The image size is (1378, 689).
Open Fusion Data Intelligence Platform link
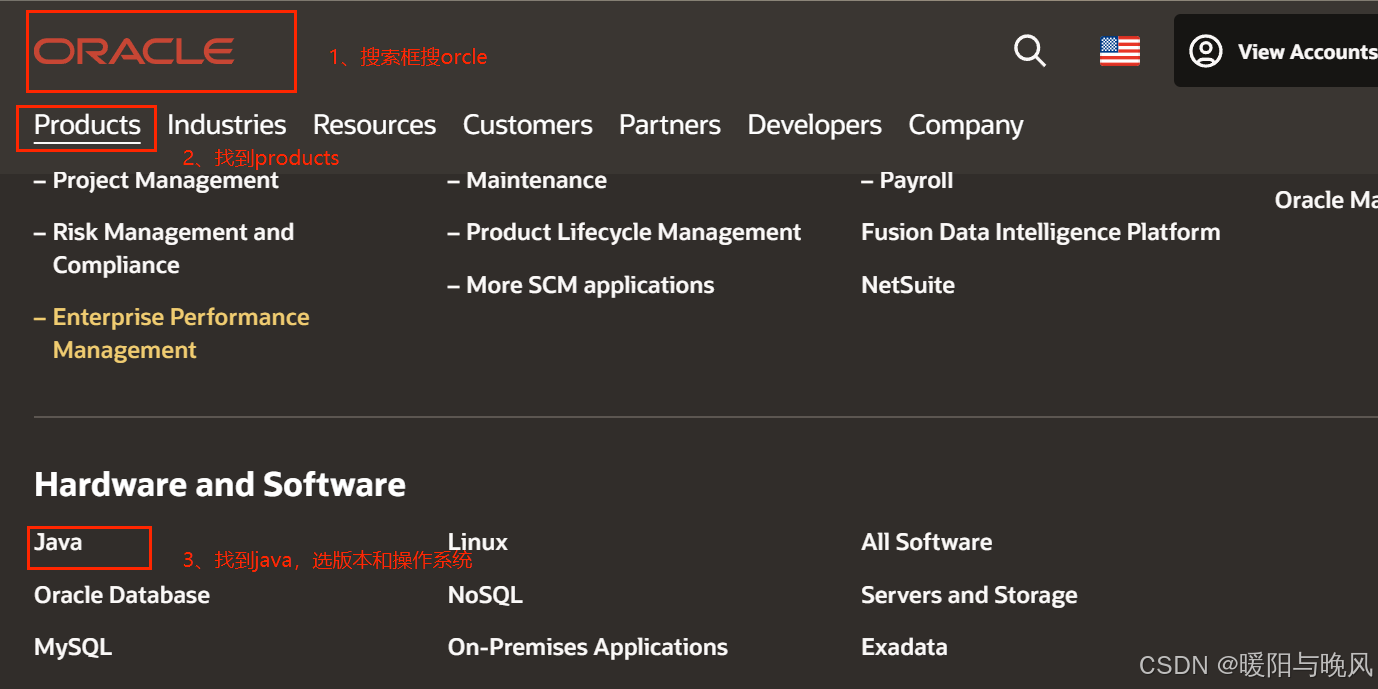(1041, 232)
